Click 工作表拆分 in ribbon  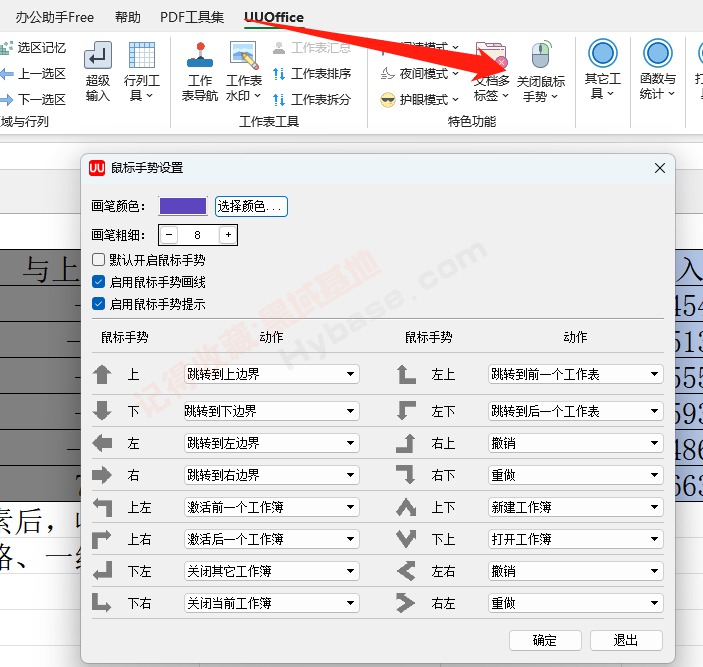pos(312,100)
